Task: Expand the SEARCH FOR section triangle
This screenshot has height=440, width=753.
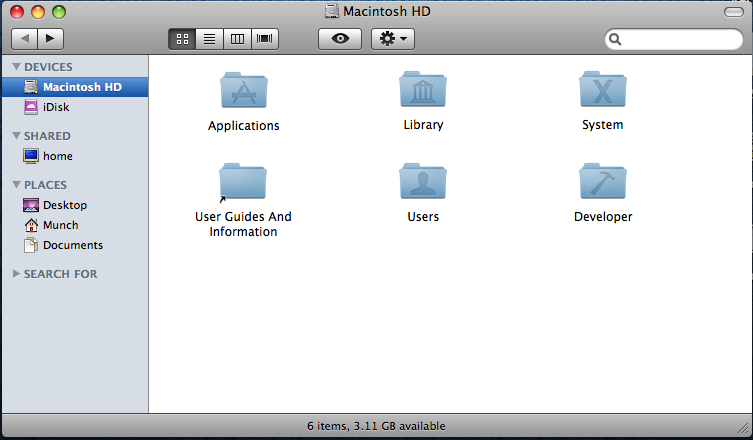Action: pos(16,274)
